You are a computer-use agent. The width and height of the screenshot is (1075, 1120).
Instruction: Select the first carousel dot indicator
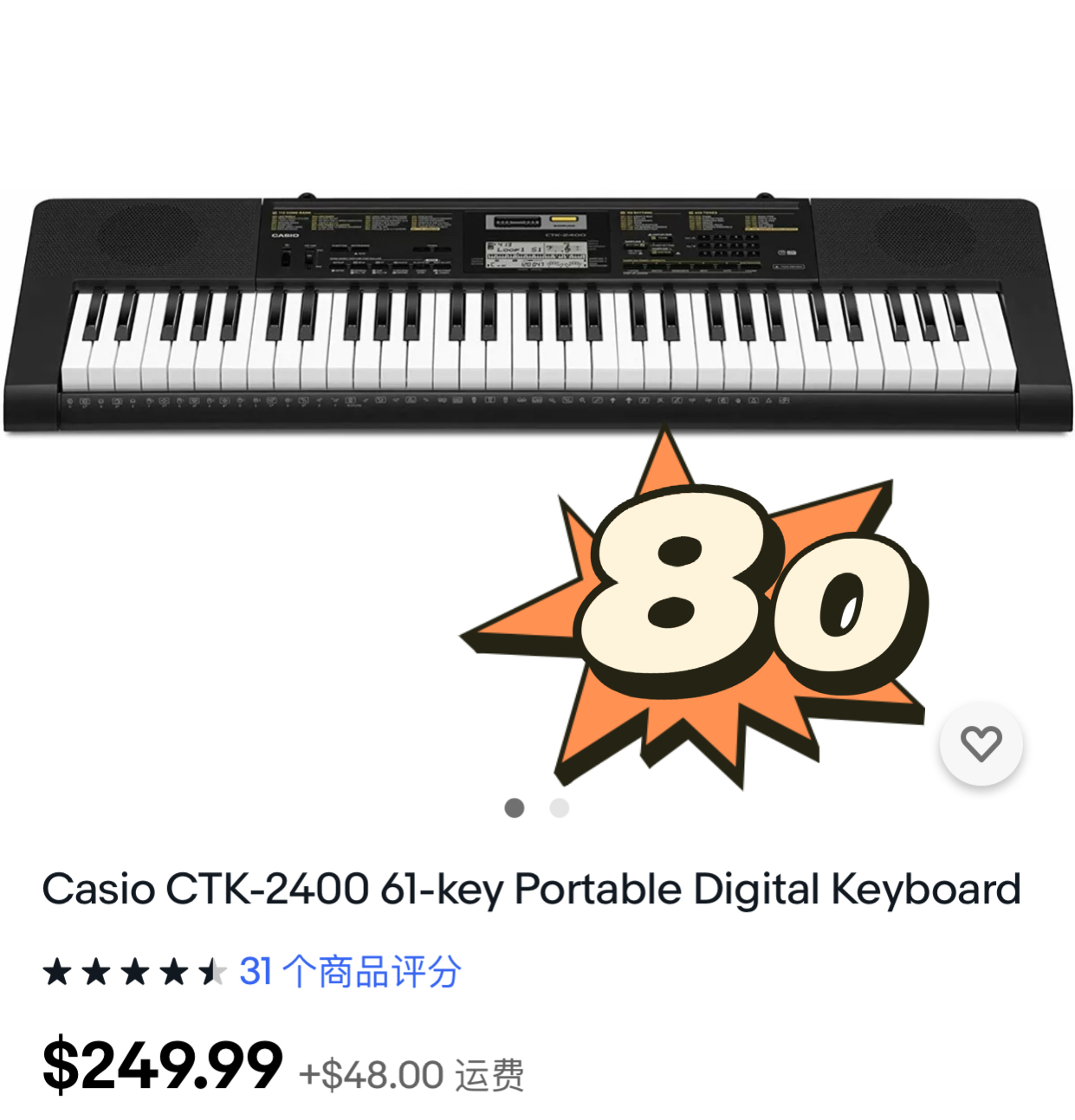(x=515, y=807)
